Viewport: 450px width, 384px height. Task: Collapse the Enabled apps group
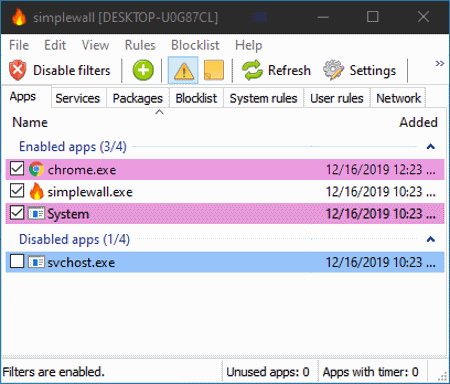(x=431, y=146)
